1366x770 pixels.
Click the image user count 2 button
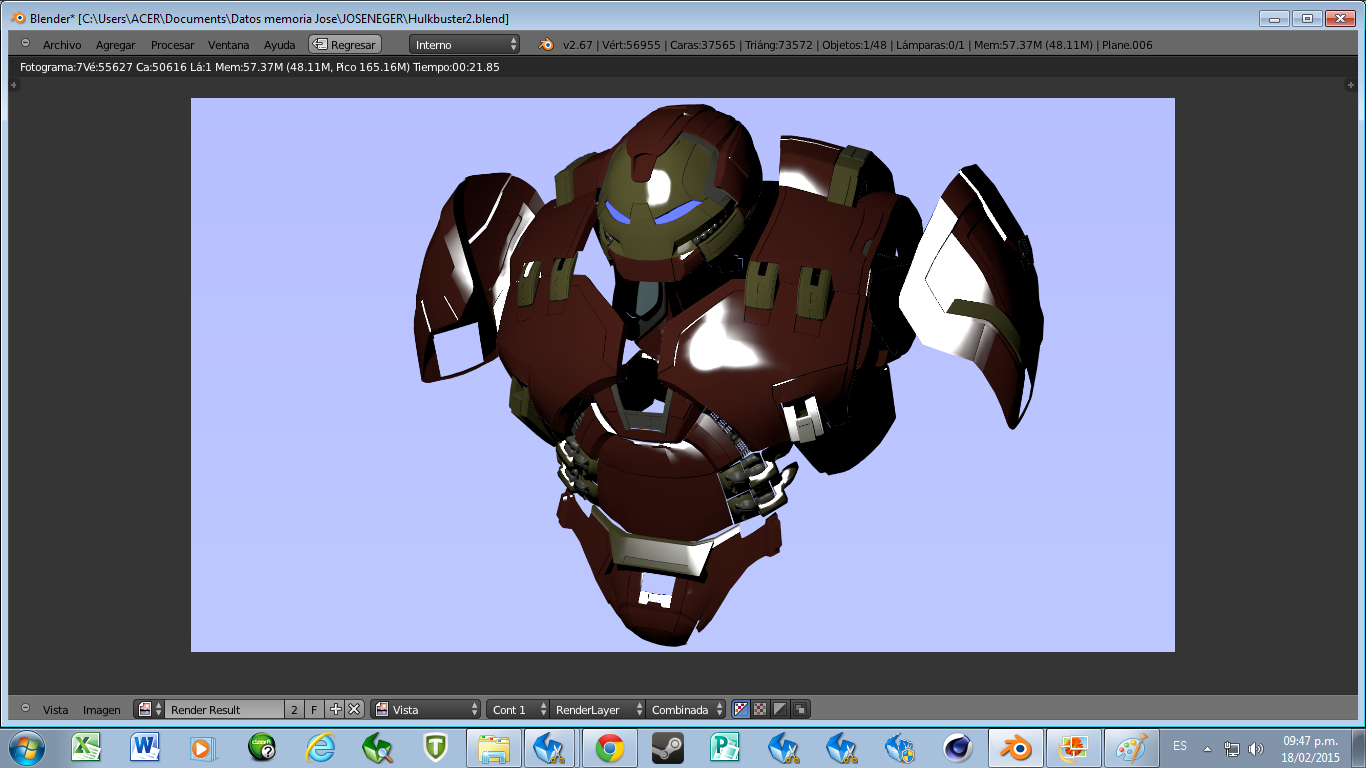point(294,709)
